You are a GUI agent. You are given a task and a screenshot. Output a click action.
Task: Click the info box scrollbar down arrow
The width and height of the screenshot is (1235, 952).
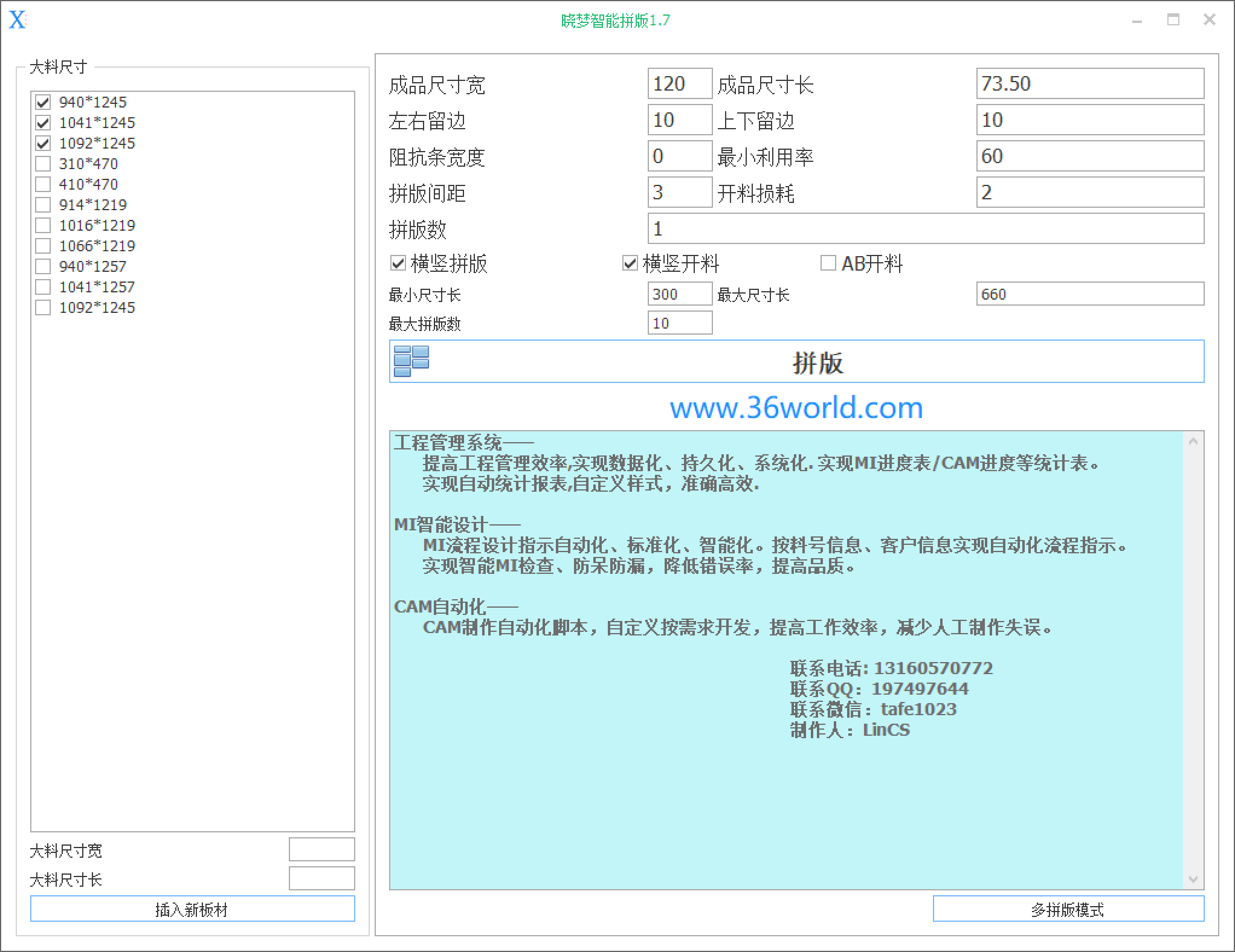(x=1193, y=879)
